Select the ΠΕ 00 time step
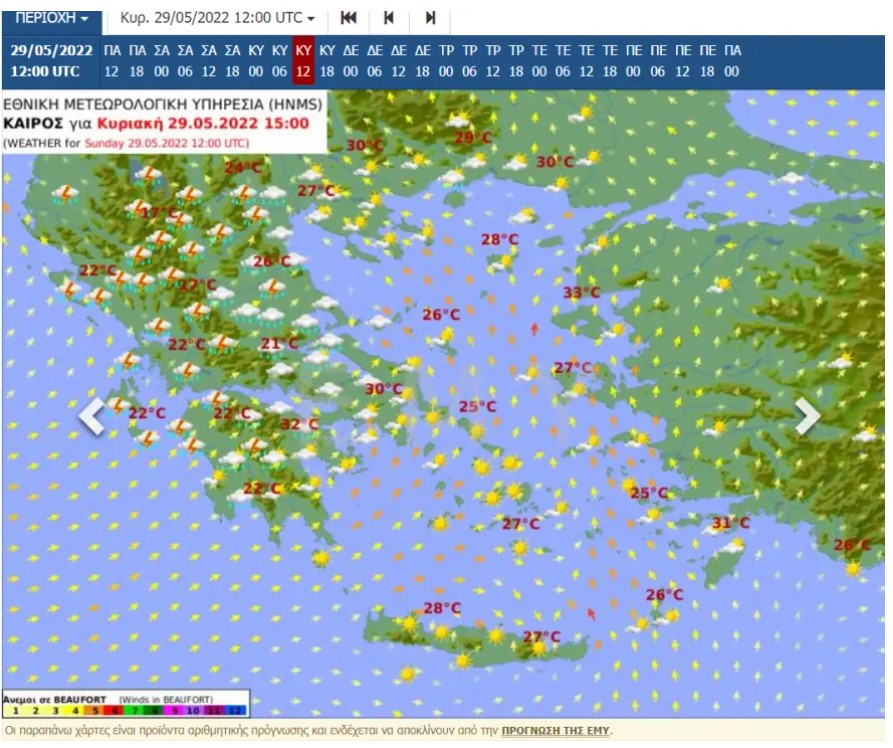Image resolution: width=893 pixels, height=748 pixels. coord(633,61)
